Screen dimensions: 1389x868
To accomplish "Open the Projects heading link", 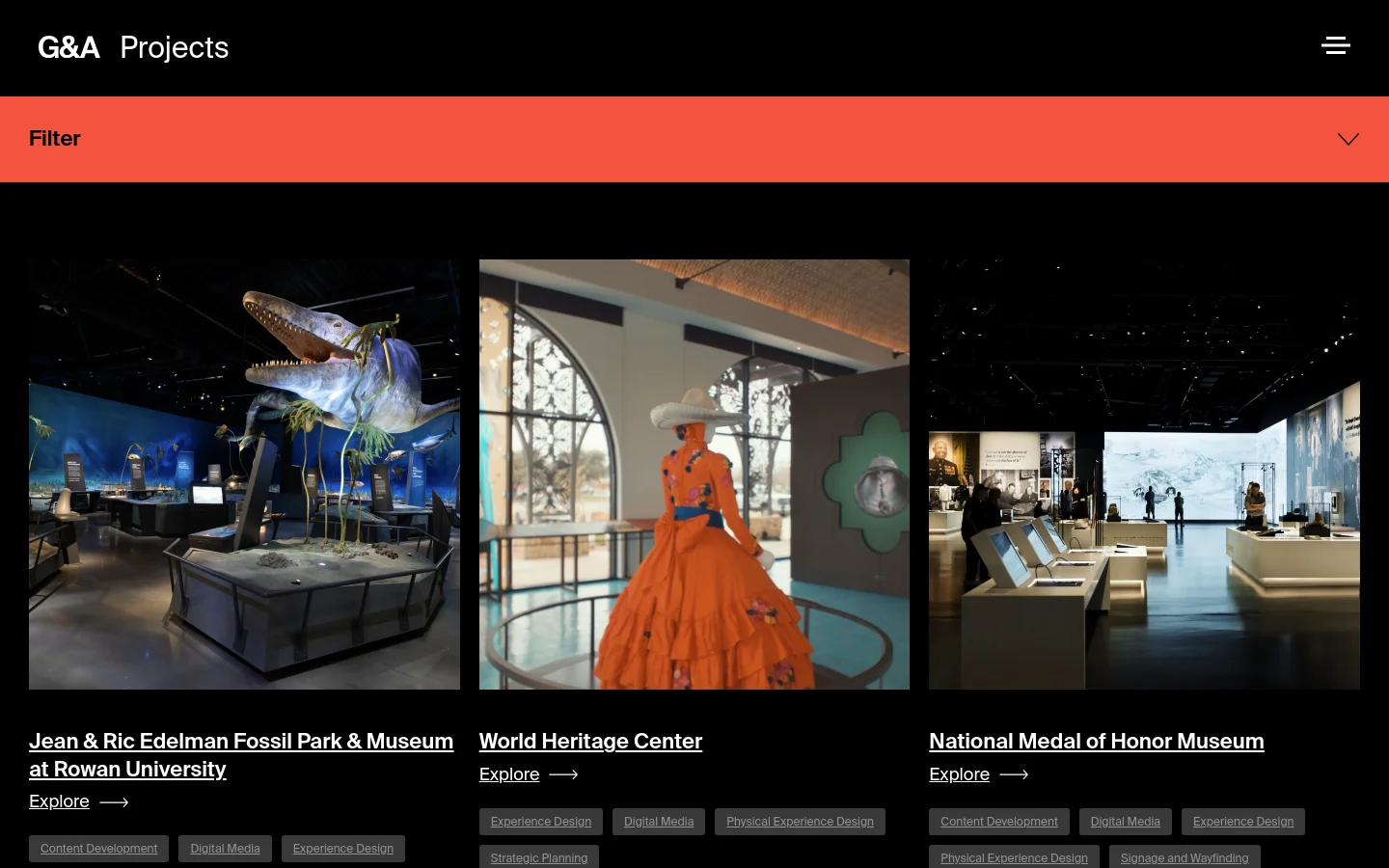I will pos(175,47).
